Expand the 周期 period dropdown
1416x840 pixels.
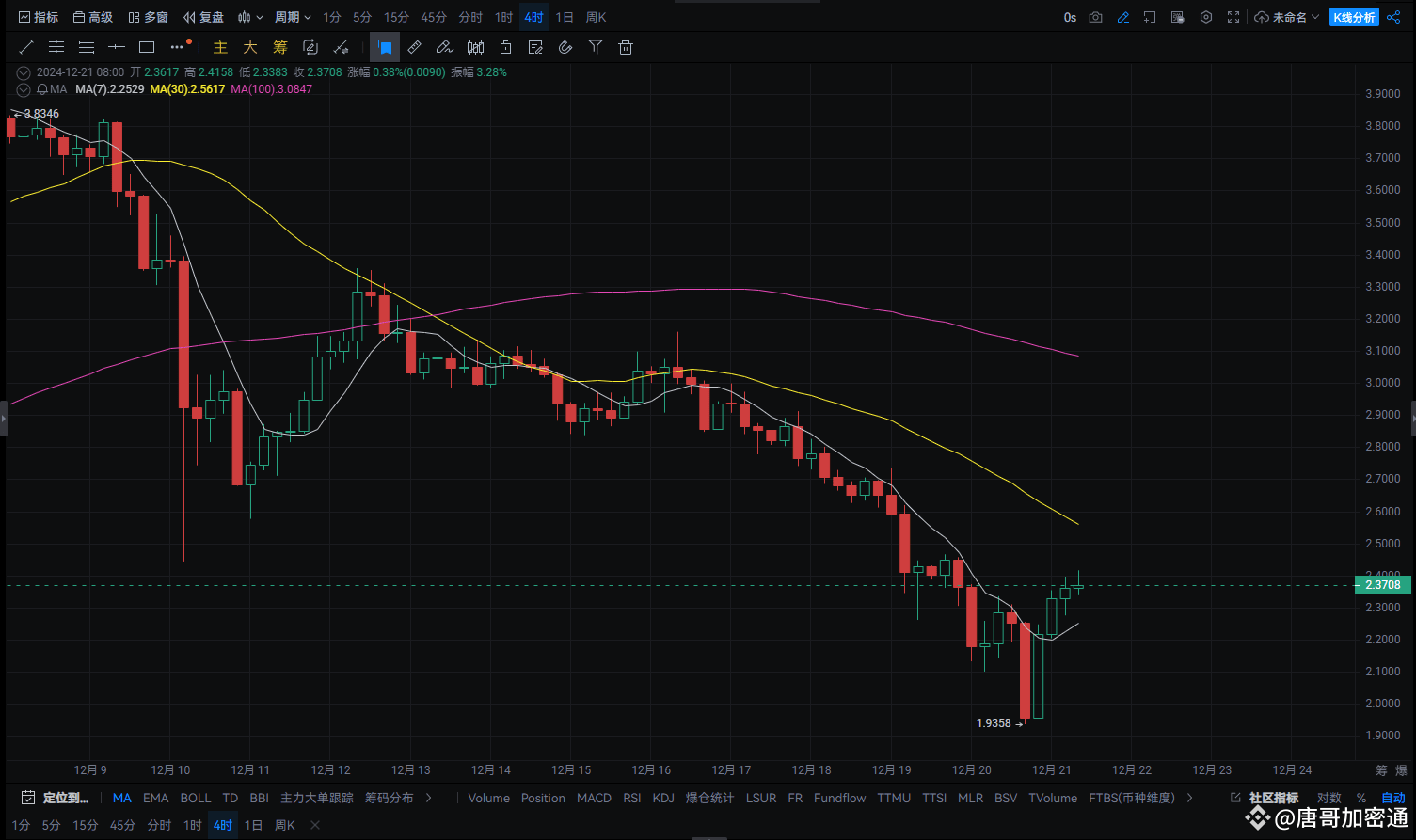click(293, 17)
